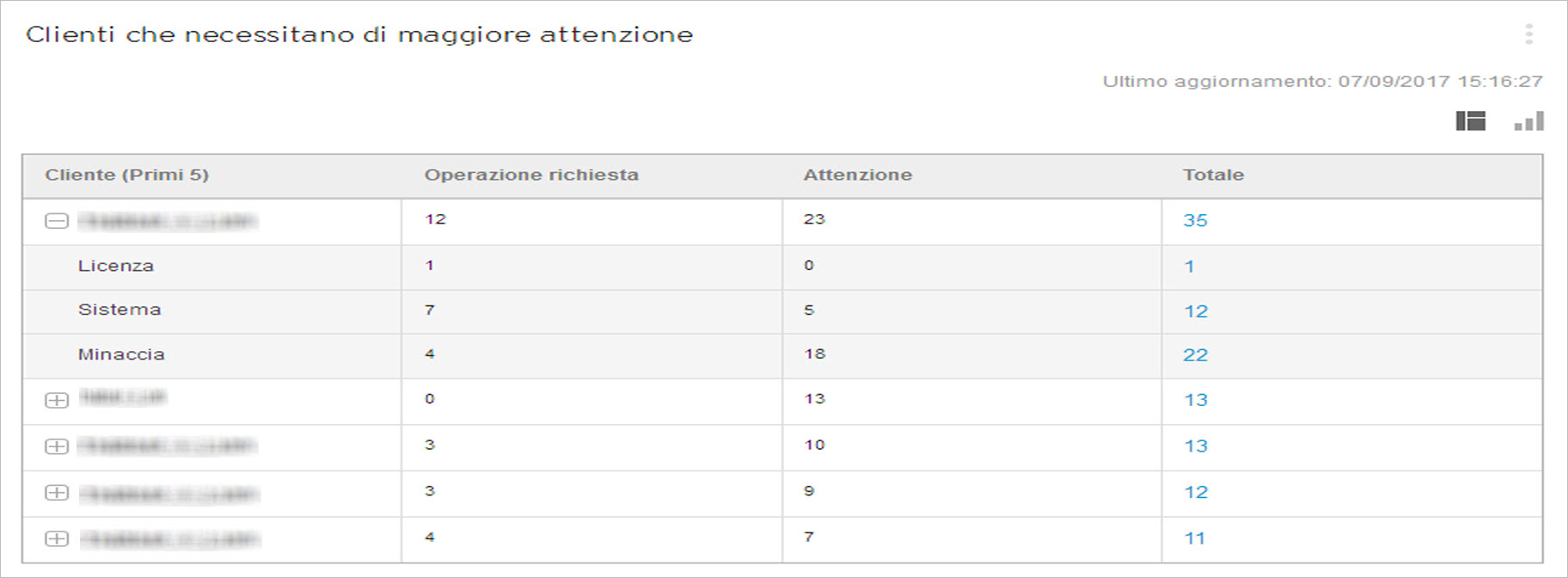Viewport: 1568px width, 578px height.
Task: Click the Cliente (Primi 5) column header
Action: pyautogui.click(x=127, y=175)
